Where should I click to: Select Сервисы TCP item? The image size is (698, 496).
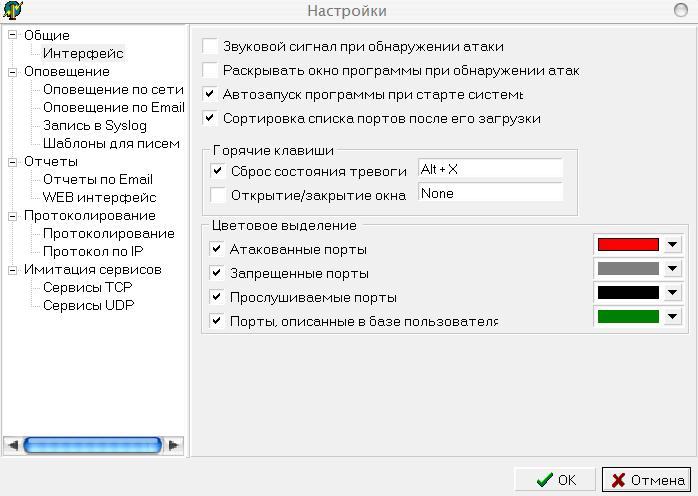pyautogui.click(x=88, y=287)
